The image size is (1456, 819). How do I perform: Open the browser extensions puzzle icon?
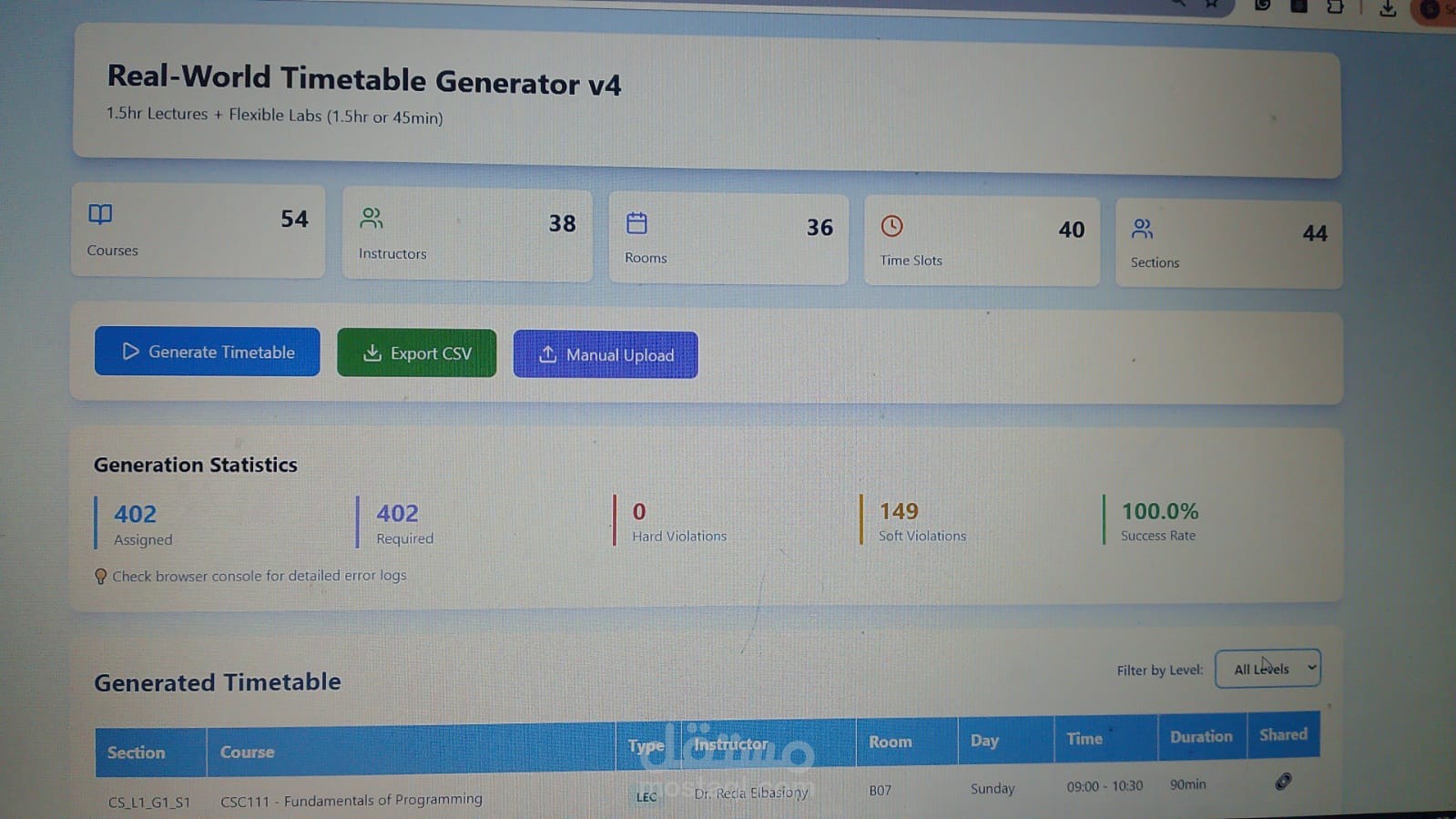coord(1335,6)
